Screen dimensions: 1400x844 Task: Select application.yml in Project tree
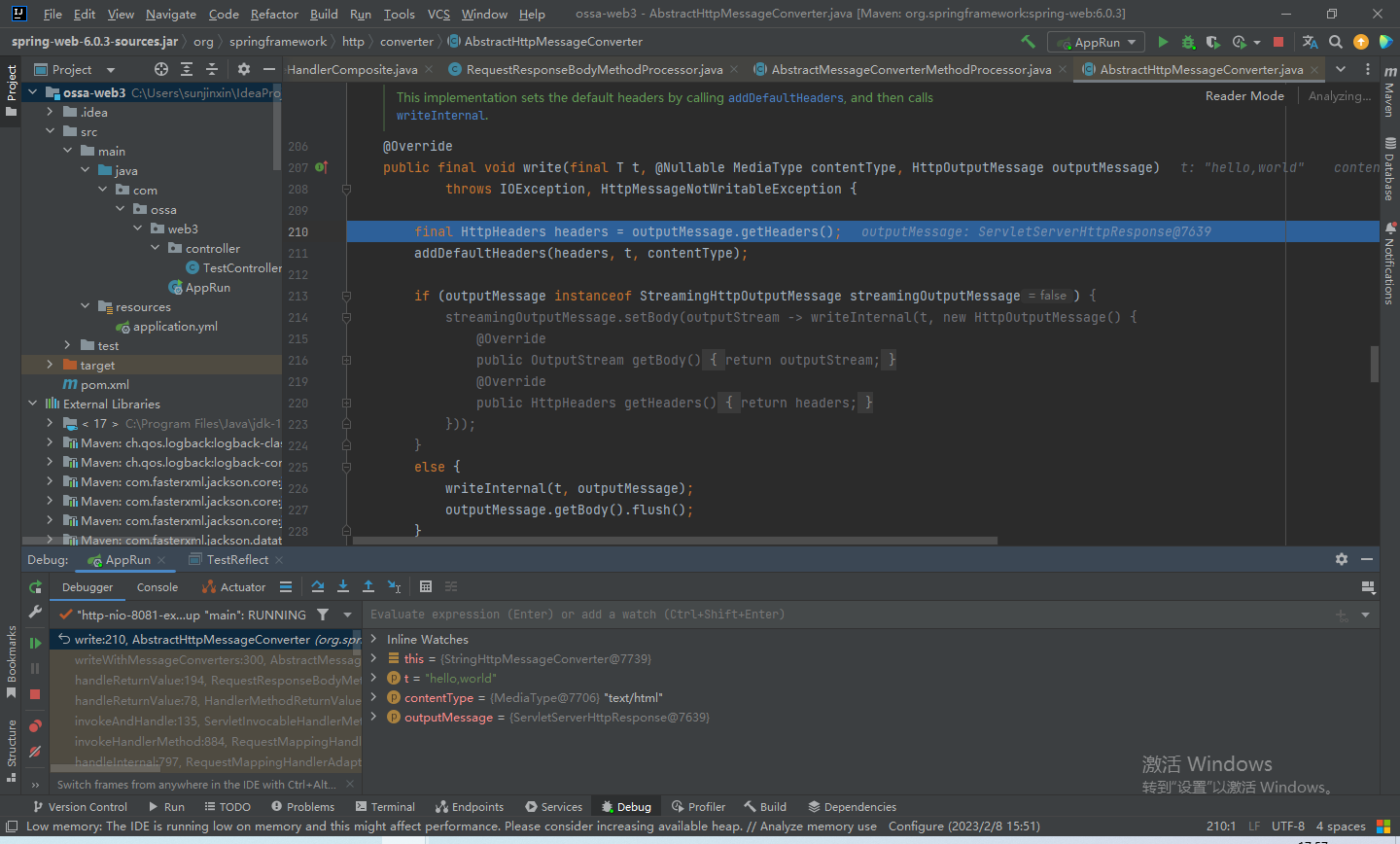(x=175, y=326)
